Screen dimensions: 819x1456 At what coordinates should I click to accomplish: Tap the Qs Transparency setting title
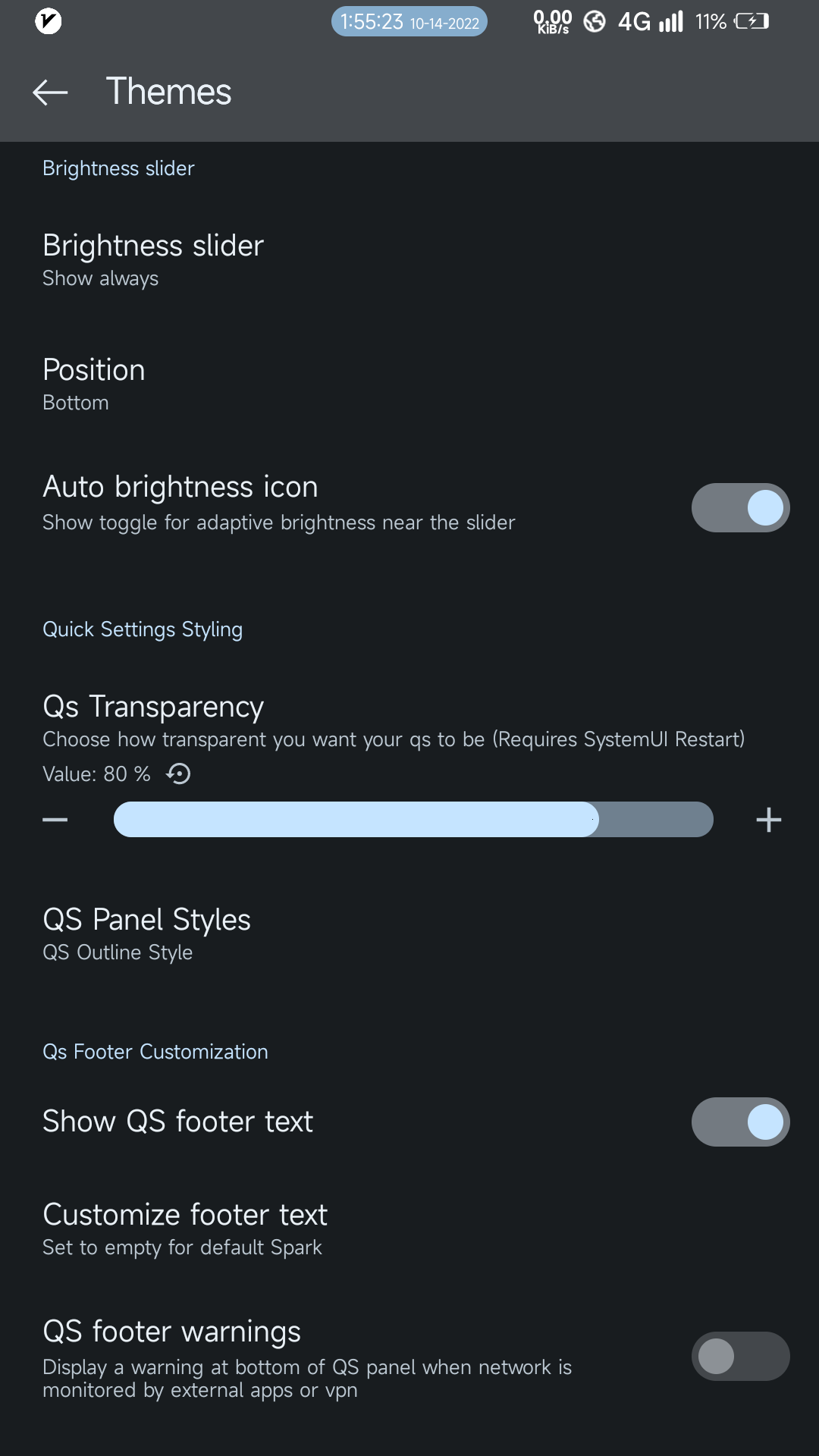click(153, 706)
